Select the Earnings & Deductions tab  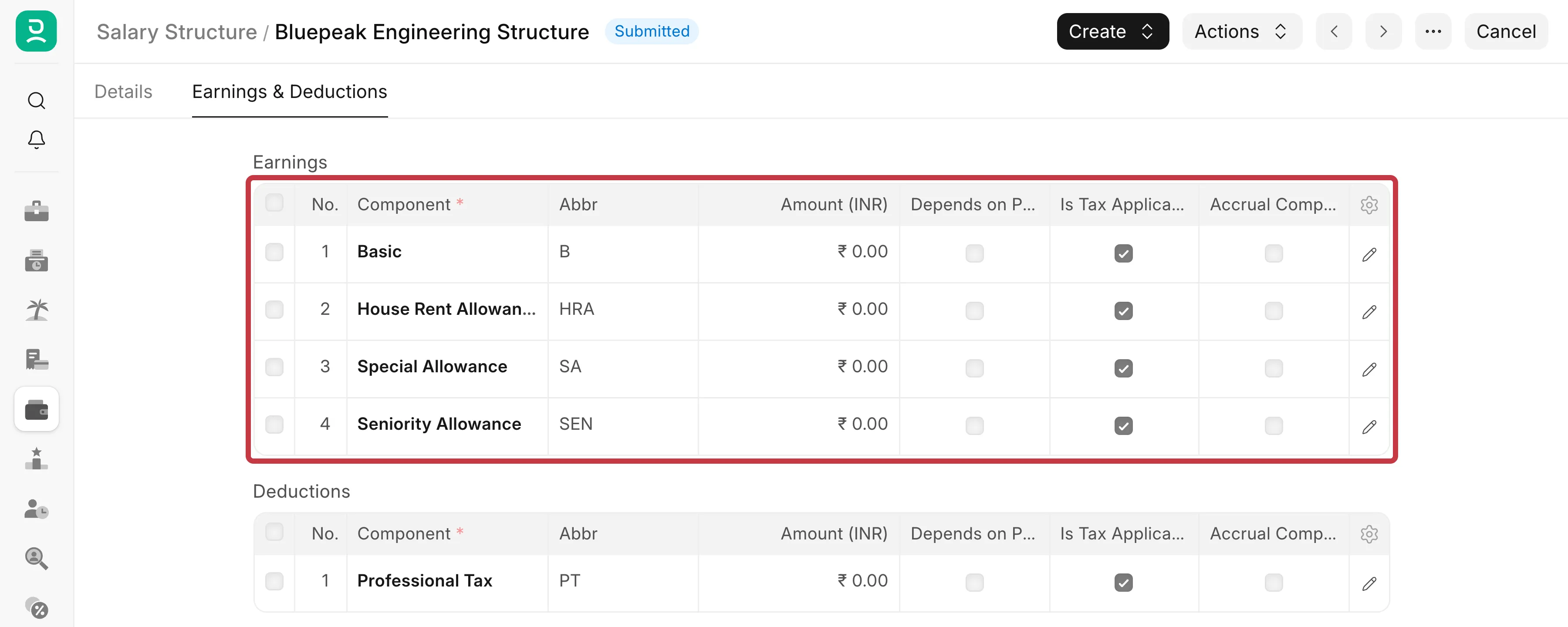[x=290, y=92]
